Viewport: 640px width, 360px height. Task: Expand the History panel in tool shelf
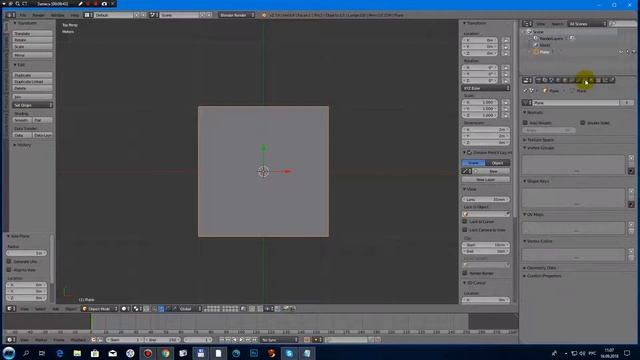[x=22, y=144]
